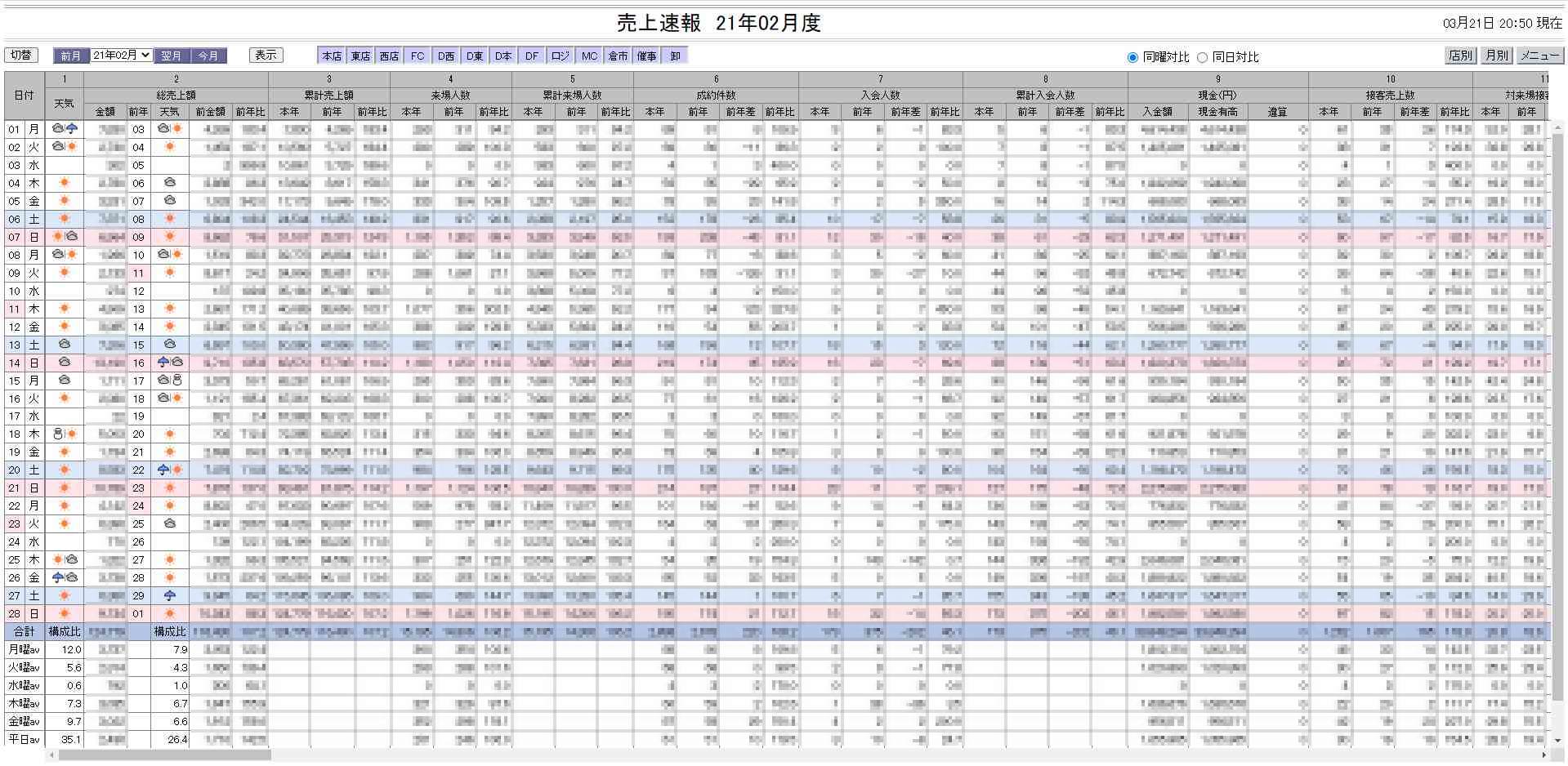The image size is (1568, 766).
Task: Switch to the 西店 store tab
Action: point(389,56)
